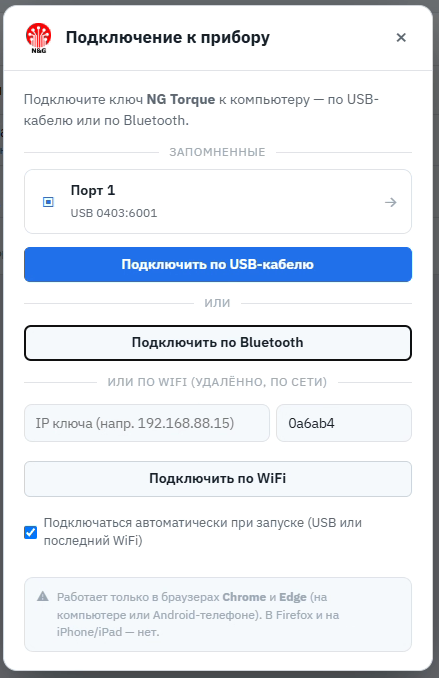The height and width of the screenshot is (678, 439).
Task: Click the Порт 1 device name
Action: pos(93,190)
